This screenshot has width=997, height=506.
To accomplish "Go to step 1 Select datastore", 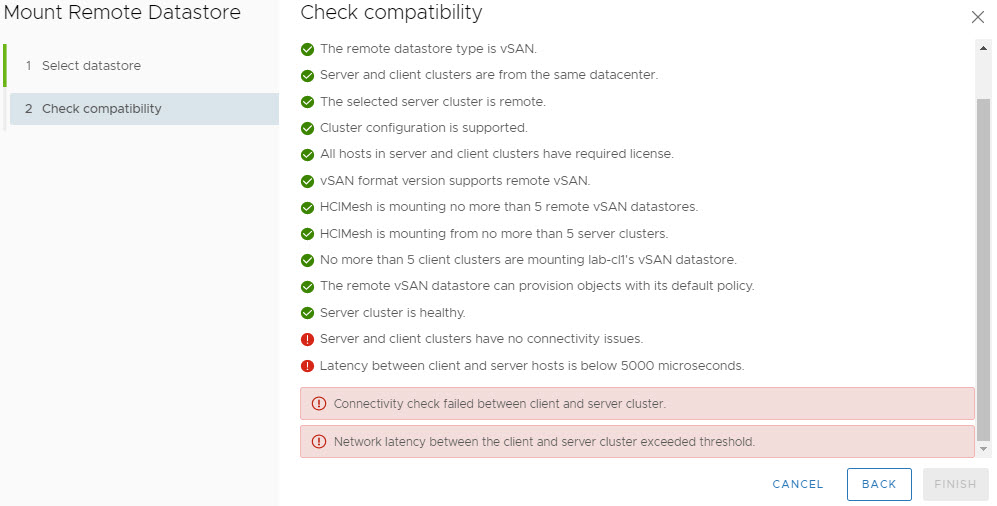I will [x=91, y=66].
